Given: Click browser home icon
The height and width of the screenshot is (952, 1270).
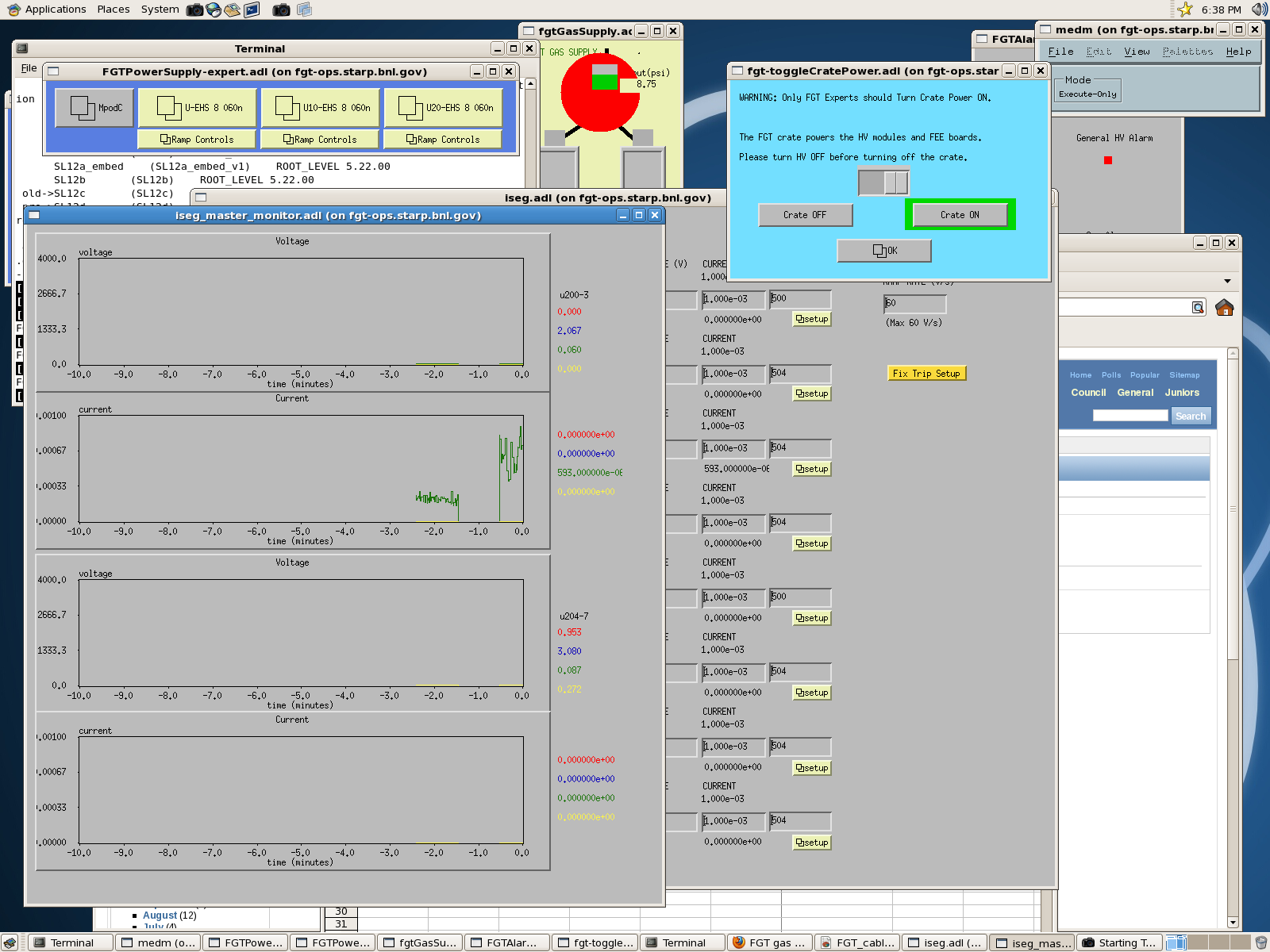Looking at the screenshot, I should [1225, 307].
